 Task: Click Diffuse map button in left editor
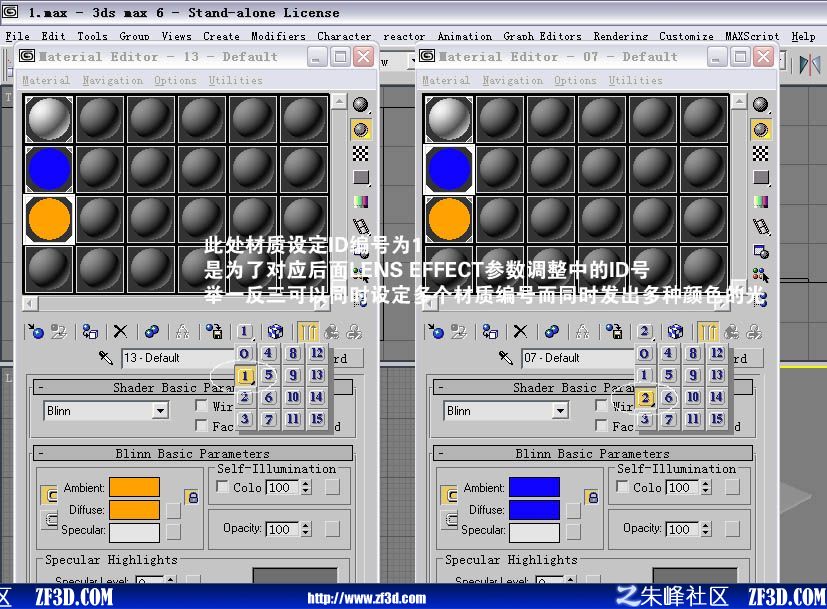click(x=174, y=510)
